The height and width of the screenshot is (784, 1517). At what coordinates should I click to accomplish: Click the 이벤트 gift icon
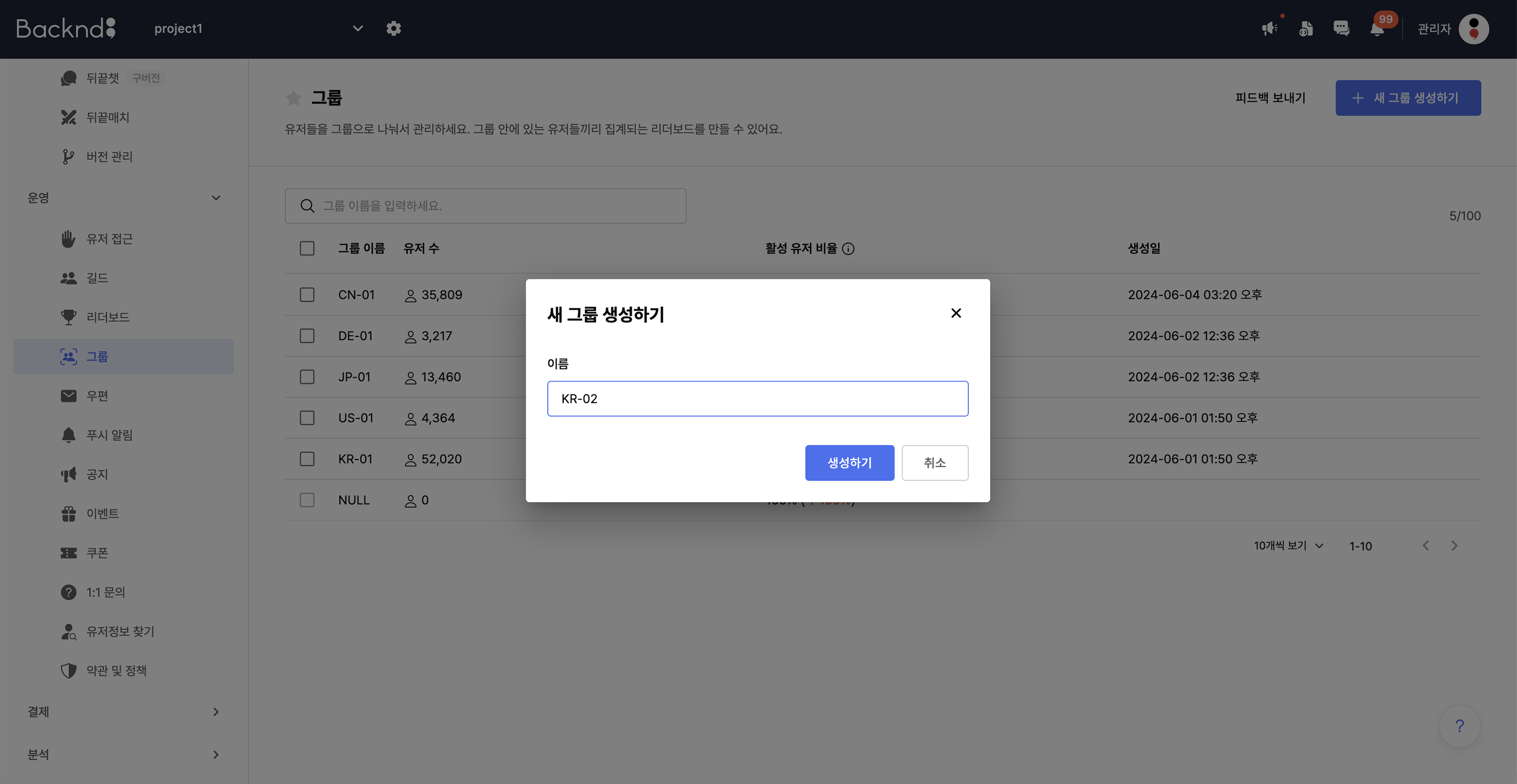pyautogui.click(x=69, y=513)
